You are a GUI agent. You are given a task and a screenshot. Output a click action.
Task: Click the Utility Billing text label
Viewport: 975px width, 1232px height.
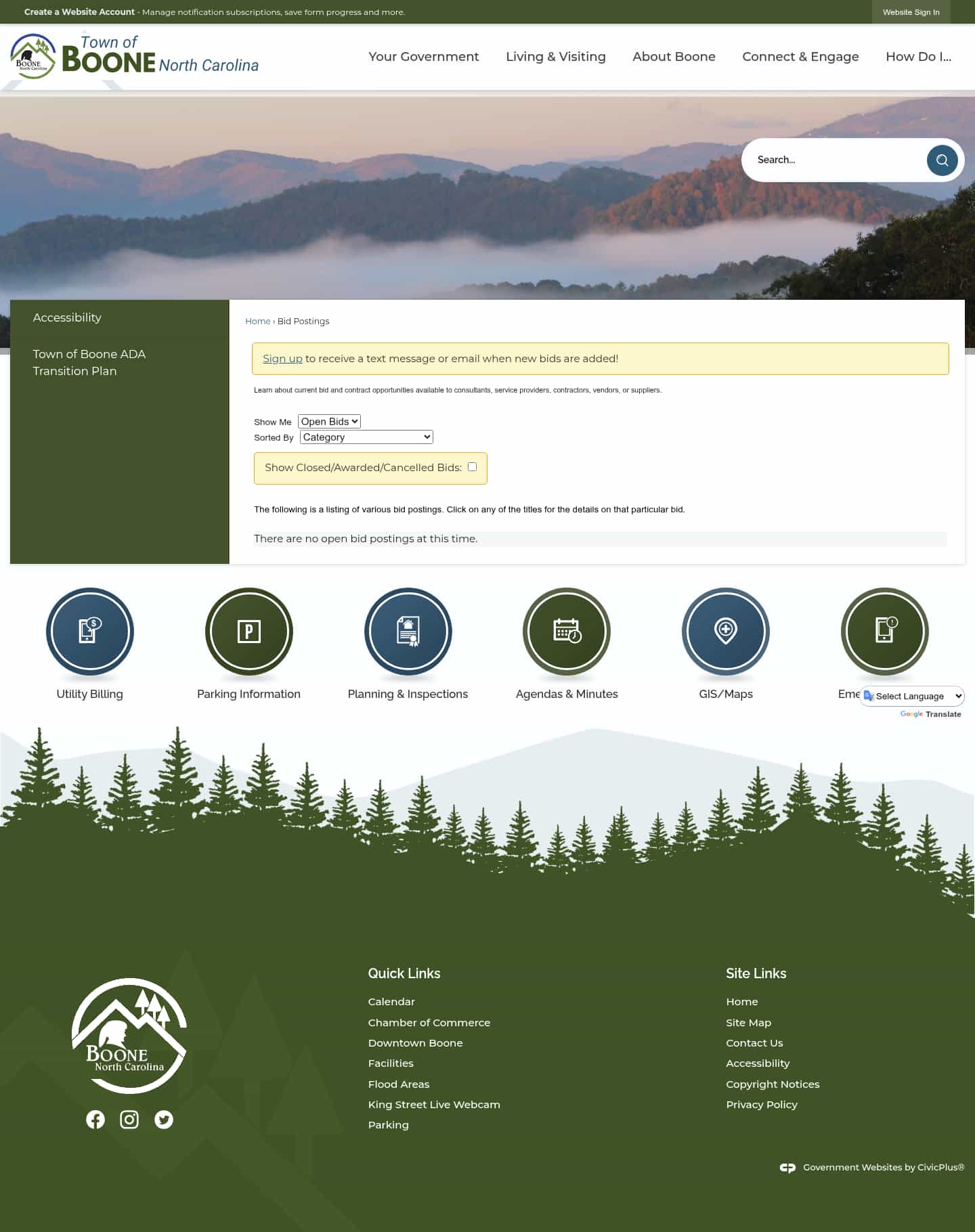tap(90, 694)
